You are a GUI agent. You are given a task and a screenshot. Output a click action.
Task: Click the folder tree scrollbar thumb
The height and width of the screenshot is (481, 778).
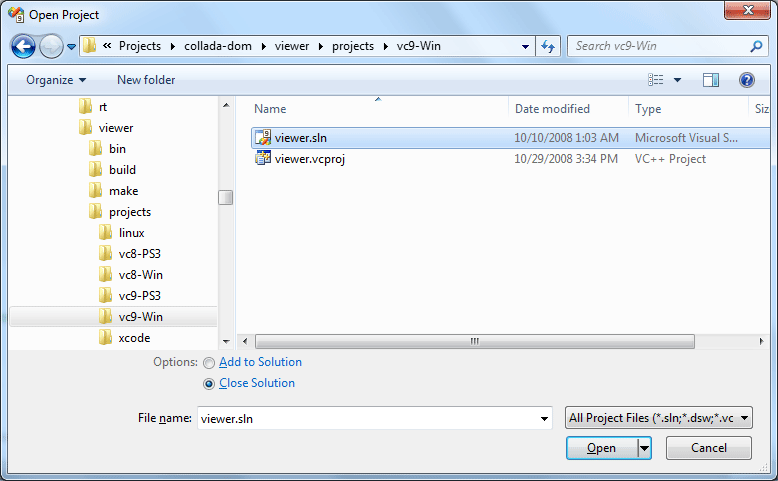coord(226,197)
